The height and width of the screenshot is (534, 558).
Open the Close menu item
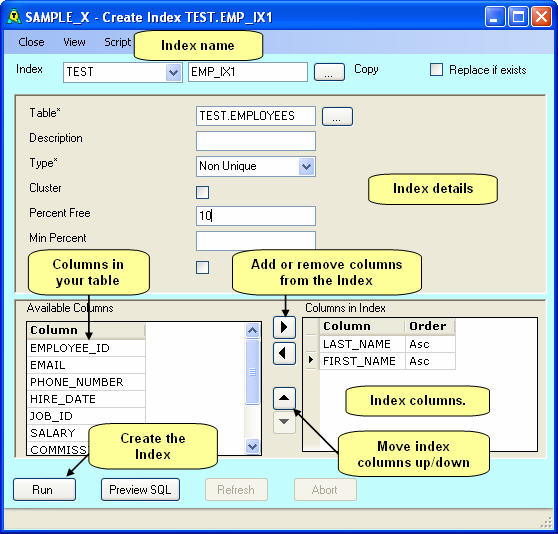(x=31, y=42)
